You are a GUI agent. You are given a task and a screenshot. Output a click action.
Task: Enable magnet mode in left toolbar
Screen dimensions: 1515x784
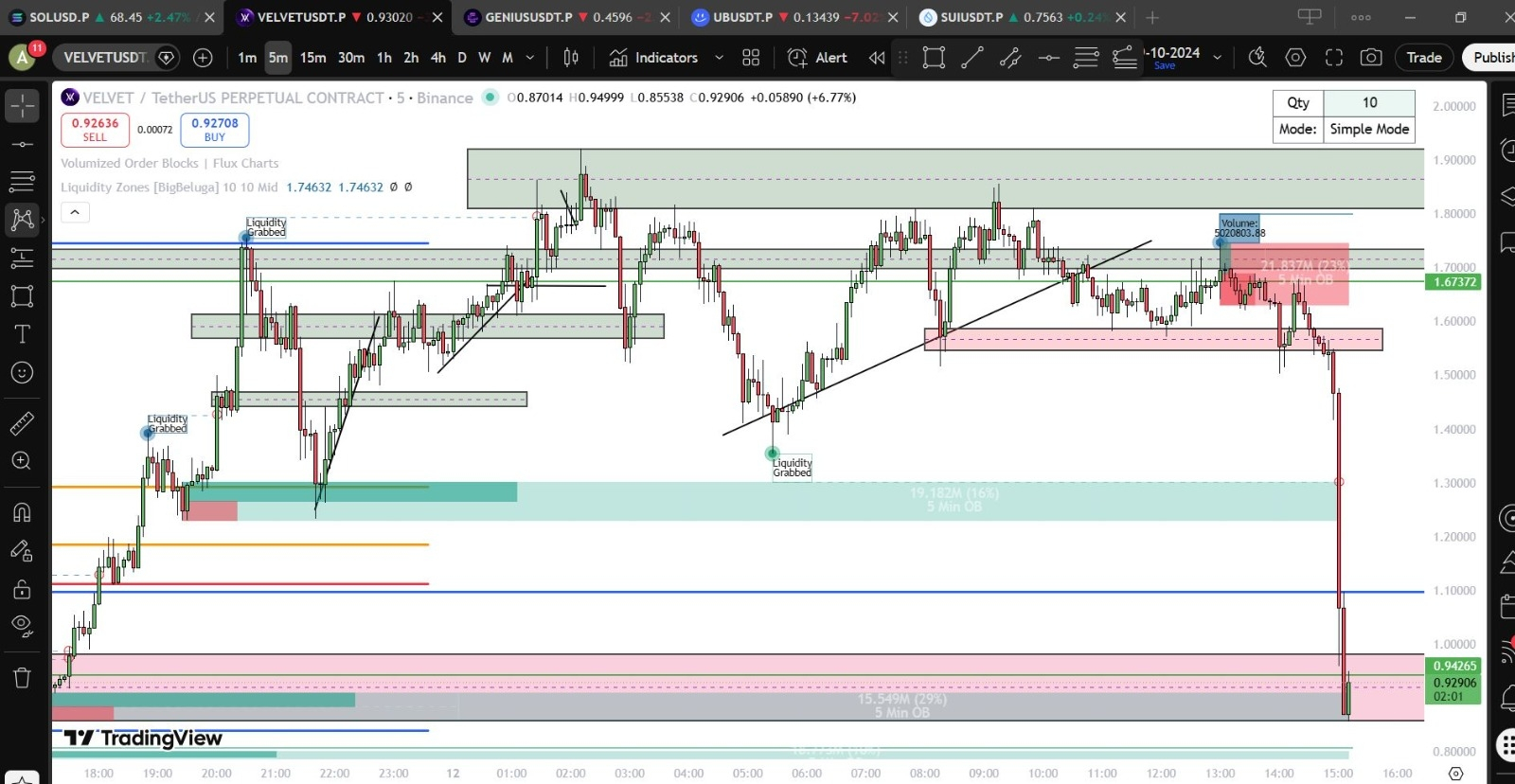[22, 512]
